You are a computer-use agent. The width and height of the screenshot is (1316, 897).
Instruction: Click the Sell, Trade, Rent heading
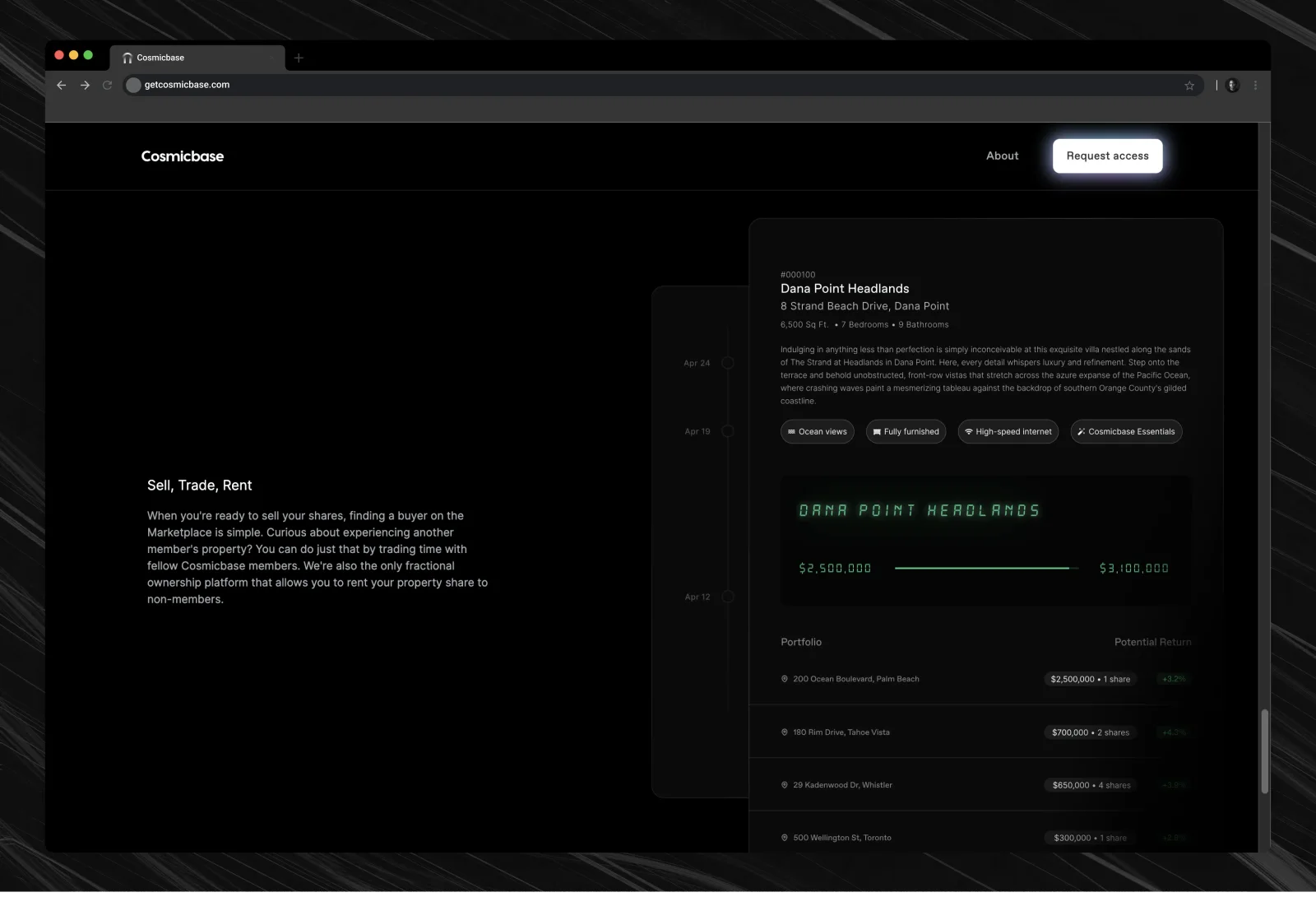pyautogui.click(x=200, y=486)
